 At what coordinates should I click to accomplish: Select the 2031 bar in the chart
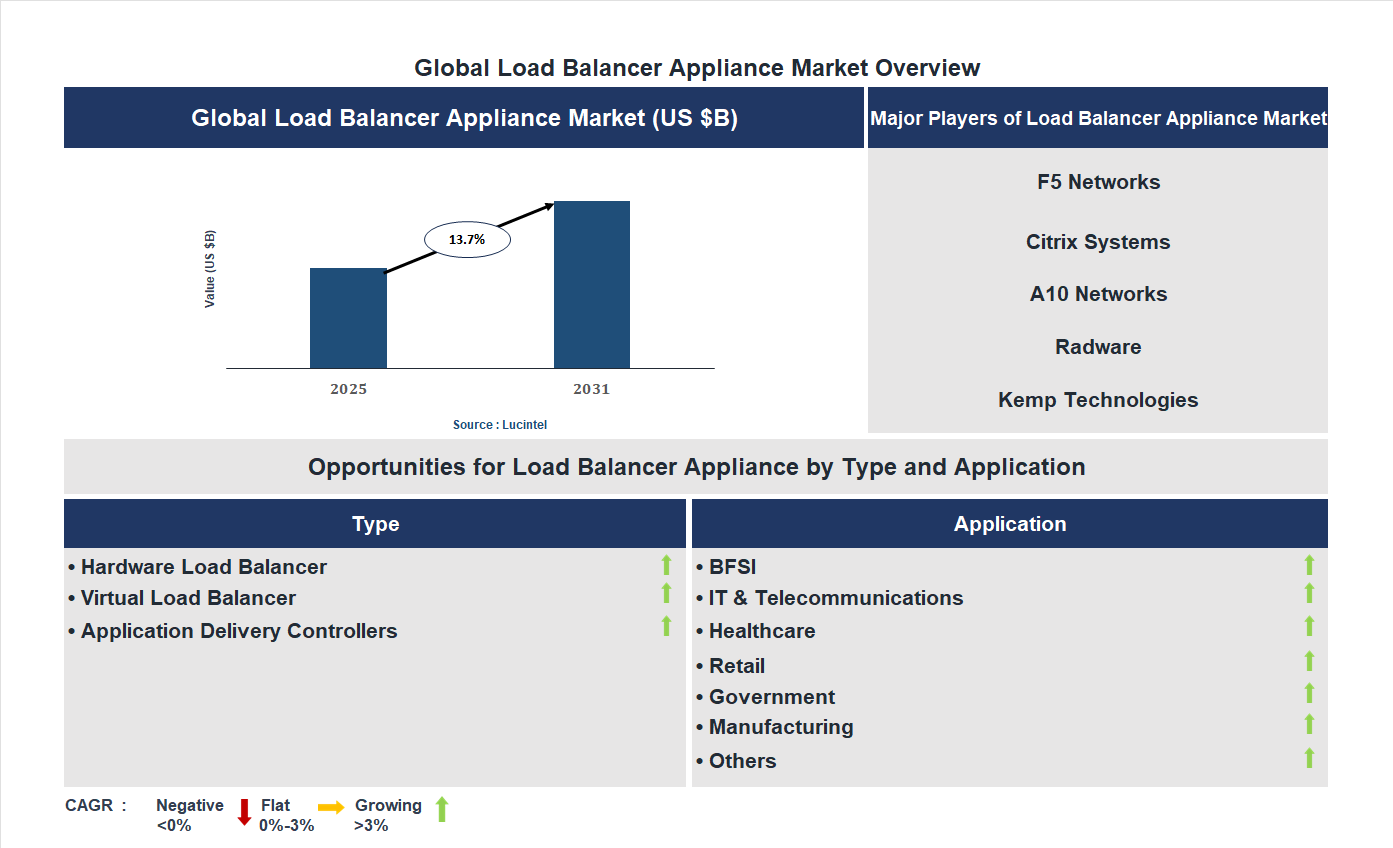pos(590,285)
